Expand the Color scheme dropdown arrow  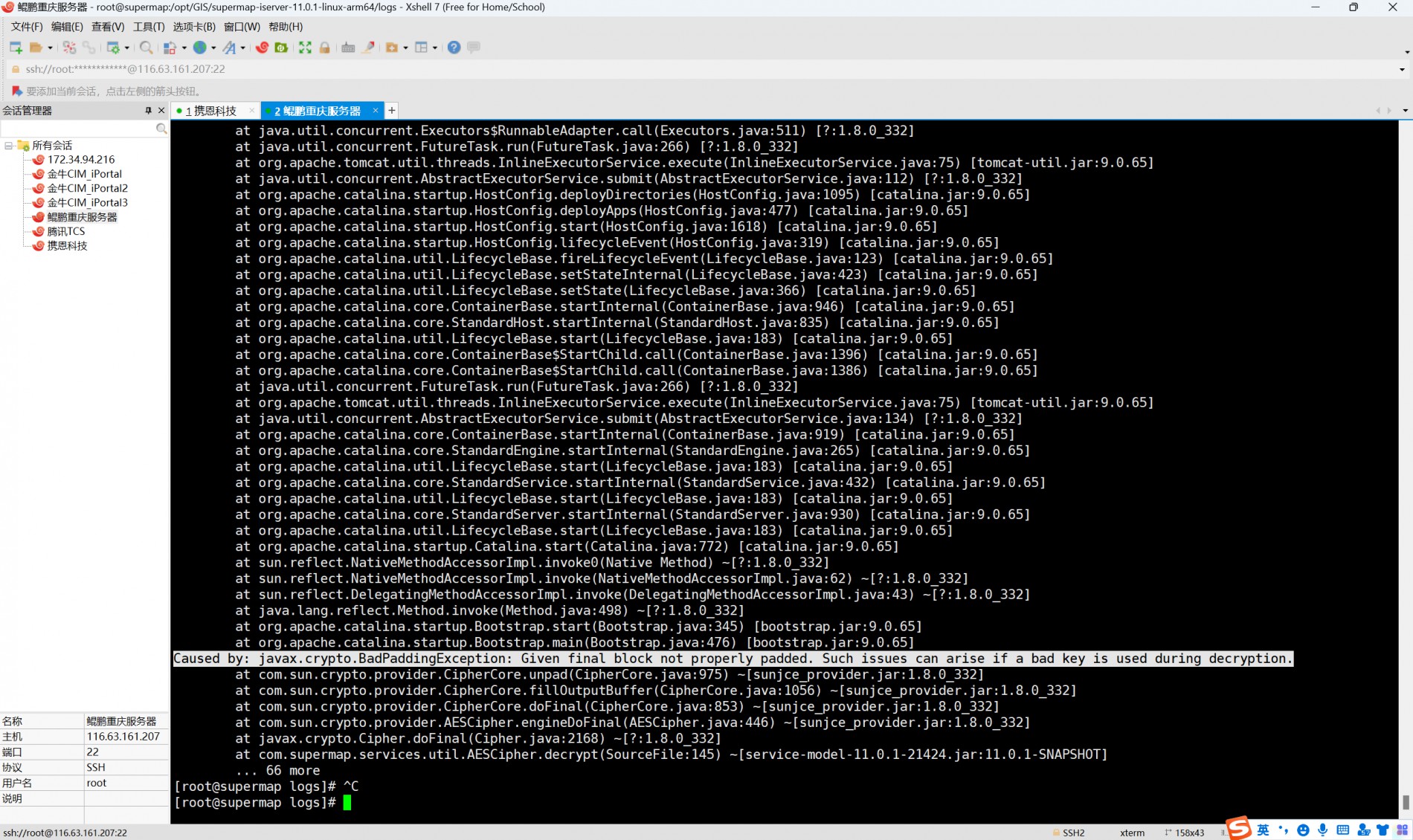point(184,48)
